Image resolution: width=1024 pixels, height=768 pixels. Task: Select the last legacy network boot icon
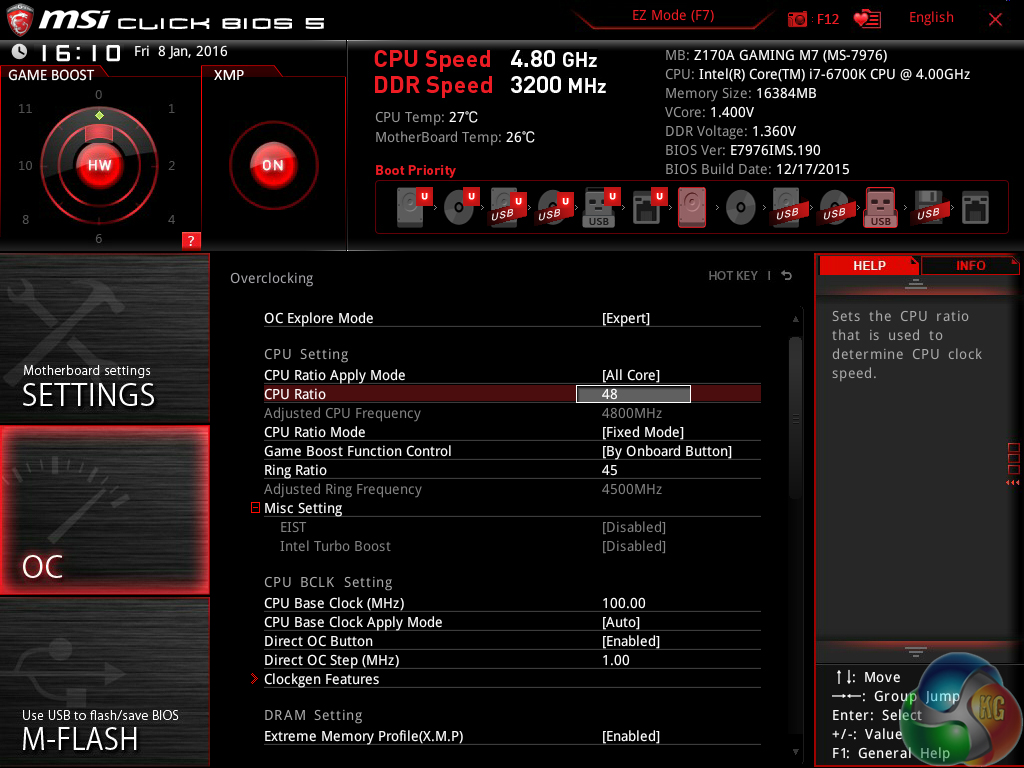(x=975, y=208)
